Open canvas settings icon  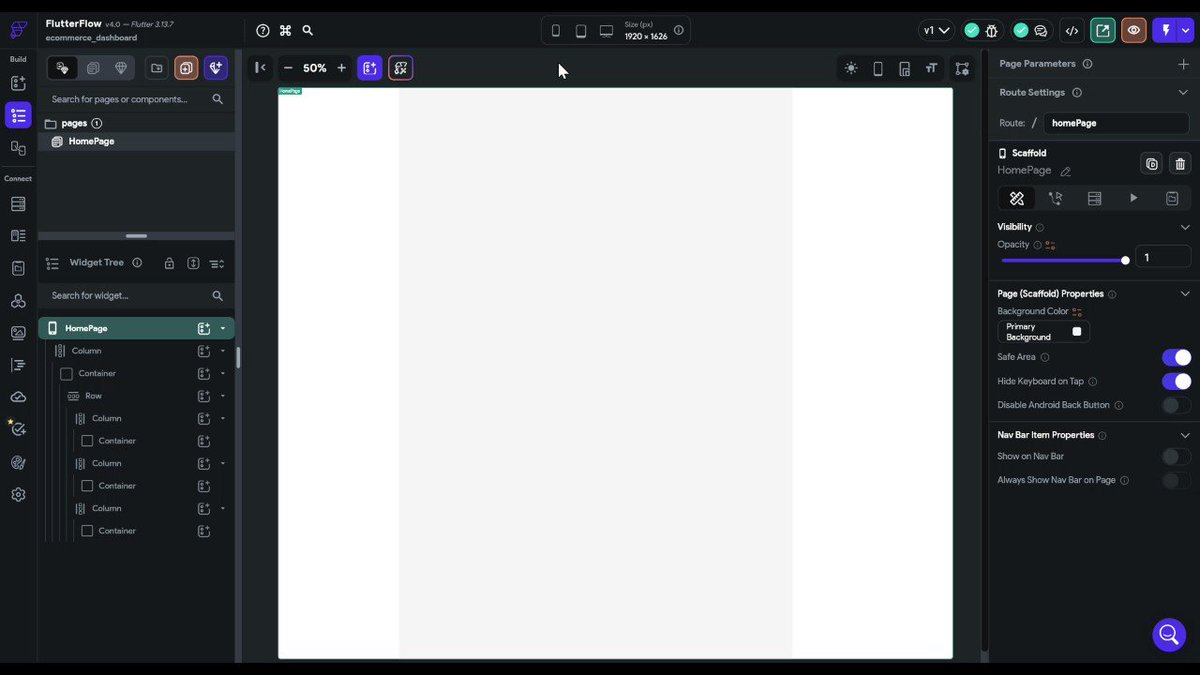[x=962, y=69]
